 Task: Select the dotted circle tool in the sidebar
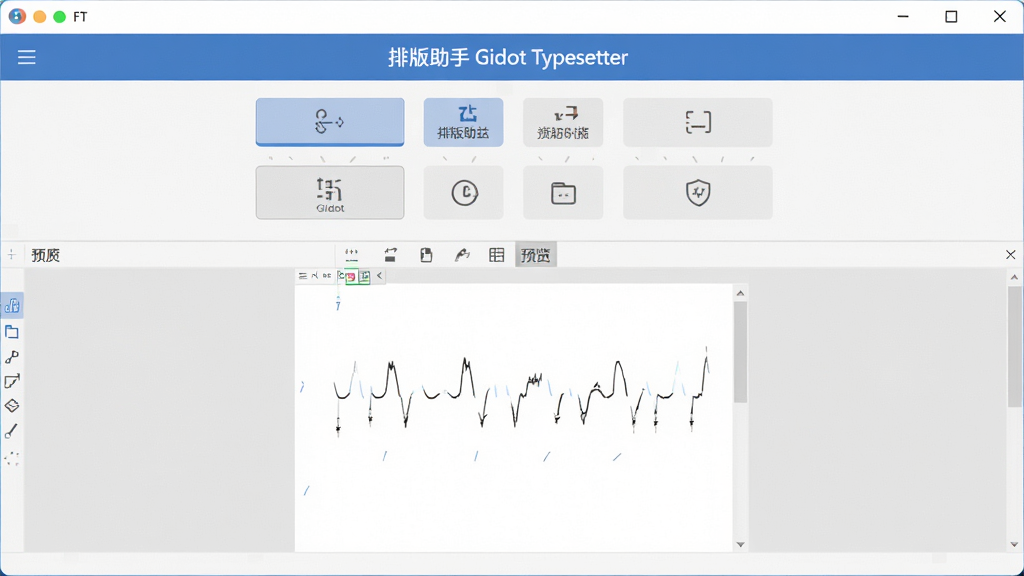tap(12, 458)
